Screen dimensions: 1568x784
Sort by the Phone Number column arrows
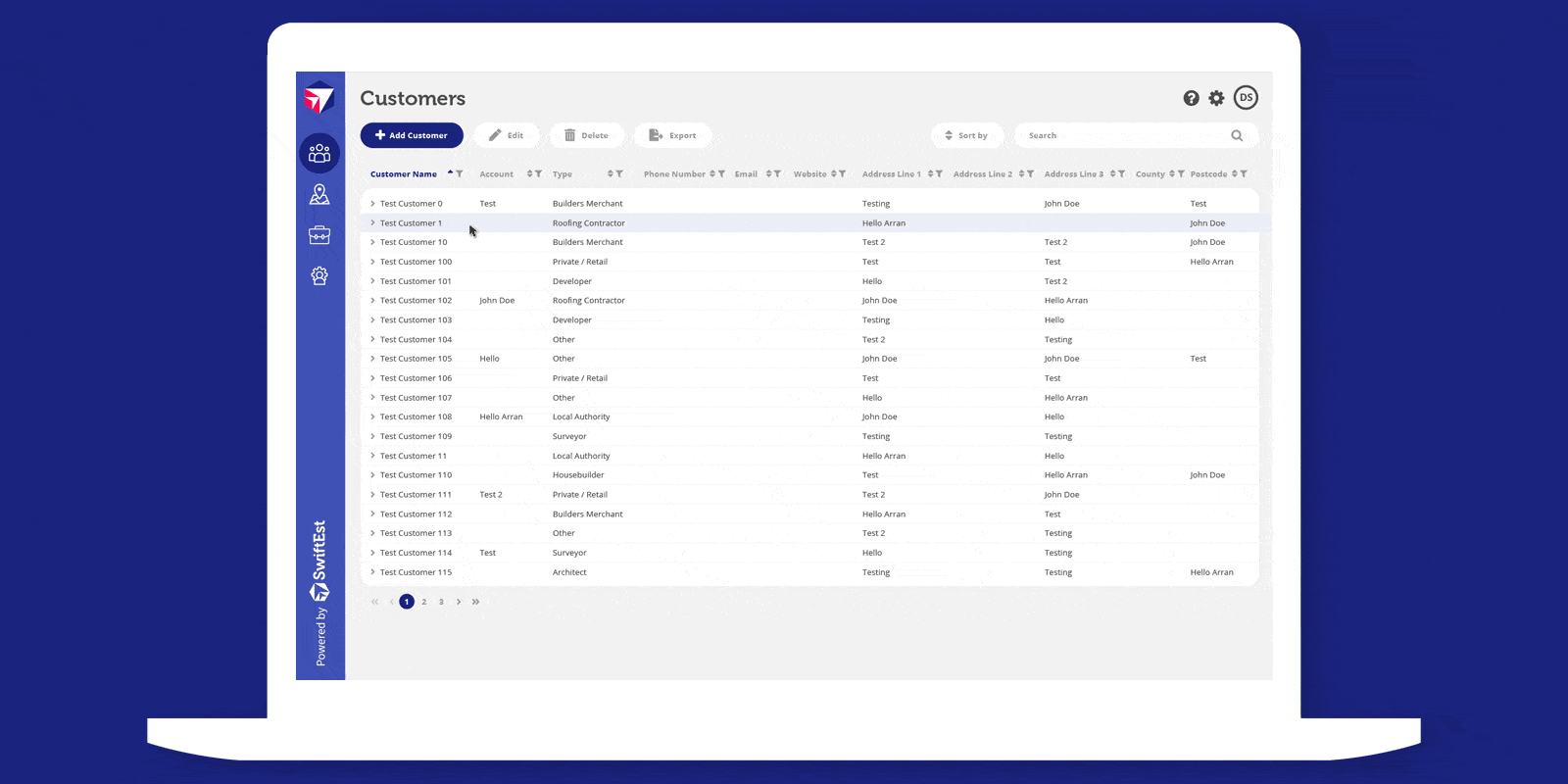pos(712,173)
